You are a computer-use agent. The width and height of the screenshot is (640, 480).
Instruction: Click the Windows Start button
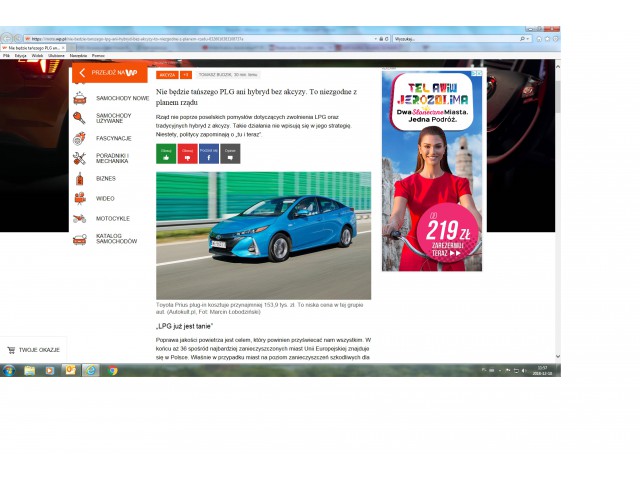(8, 370)
